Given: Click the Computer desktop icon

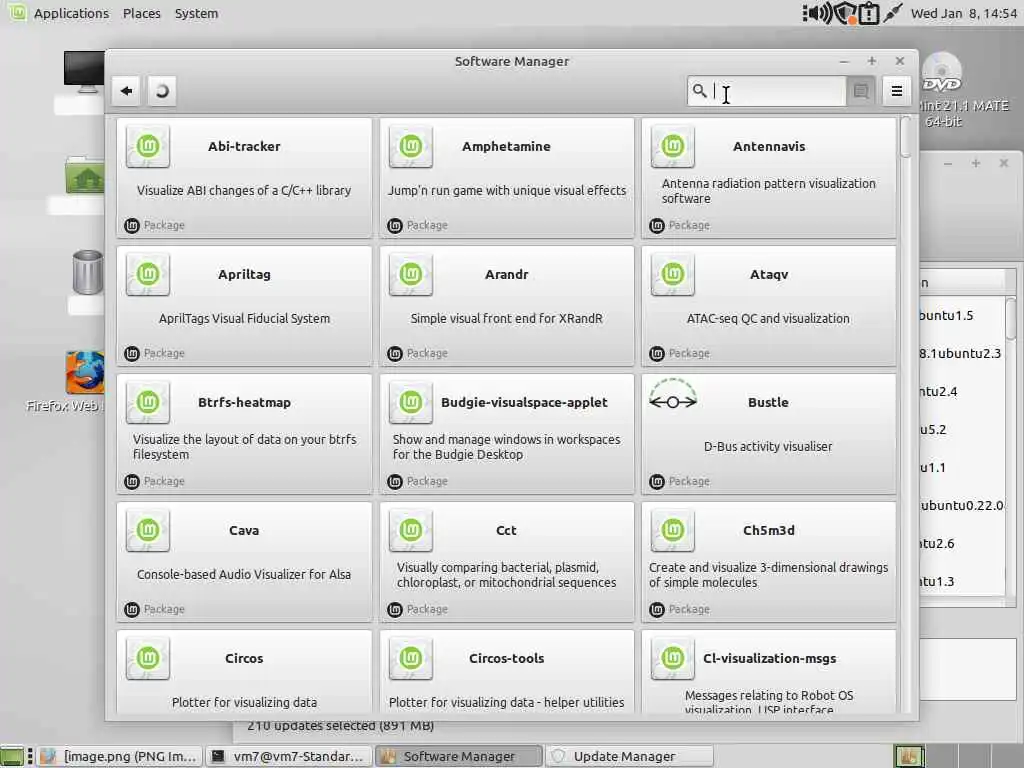Looking at the screenshot, I should tap(84, 73).
